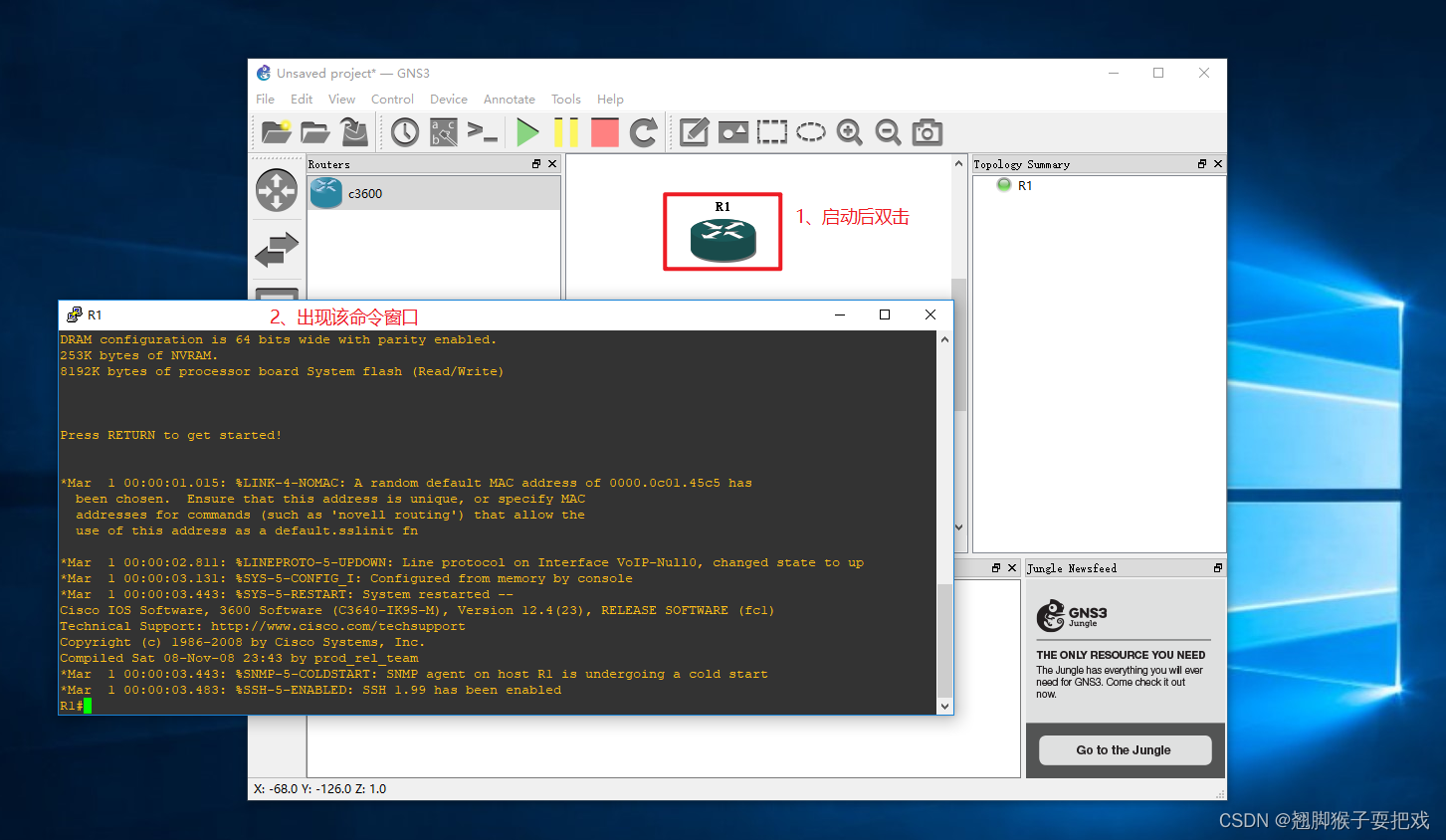Image resolution: width=1446 pixels, height=840 pixels.
Task: Browse routers device category icon
Action: click(x=277, y=190)
